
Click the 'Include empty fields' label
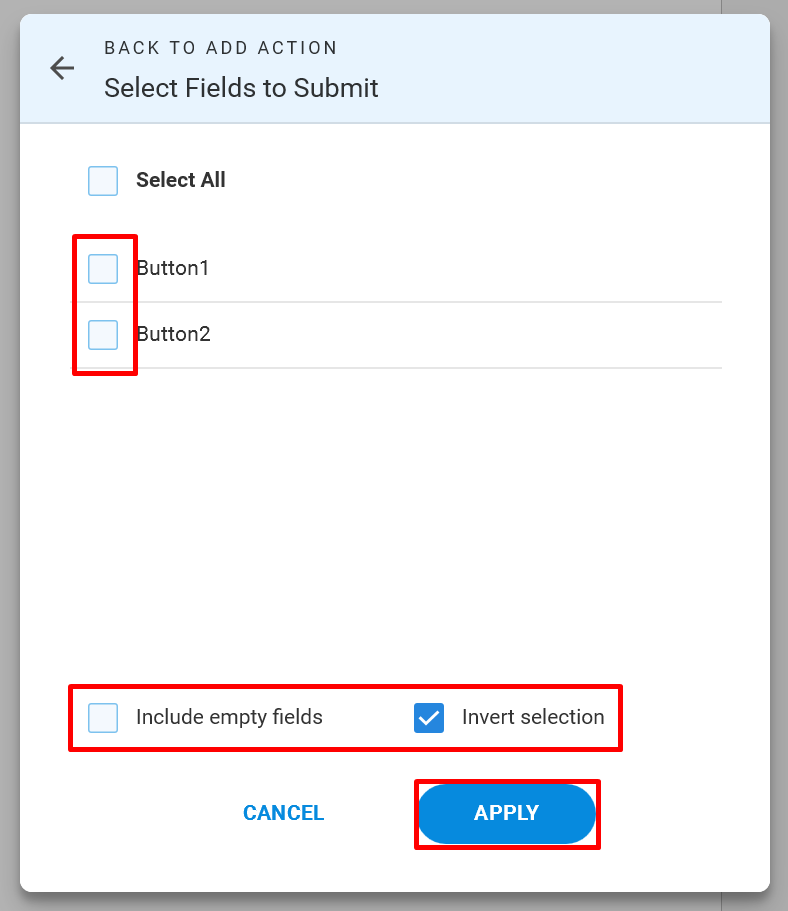[x=229, y=718]
